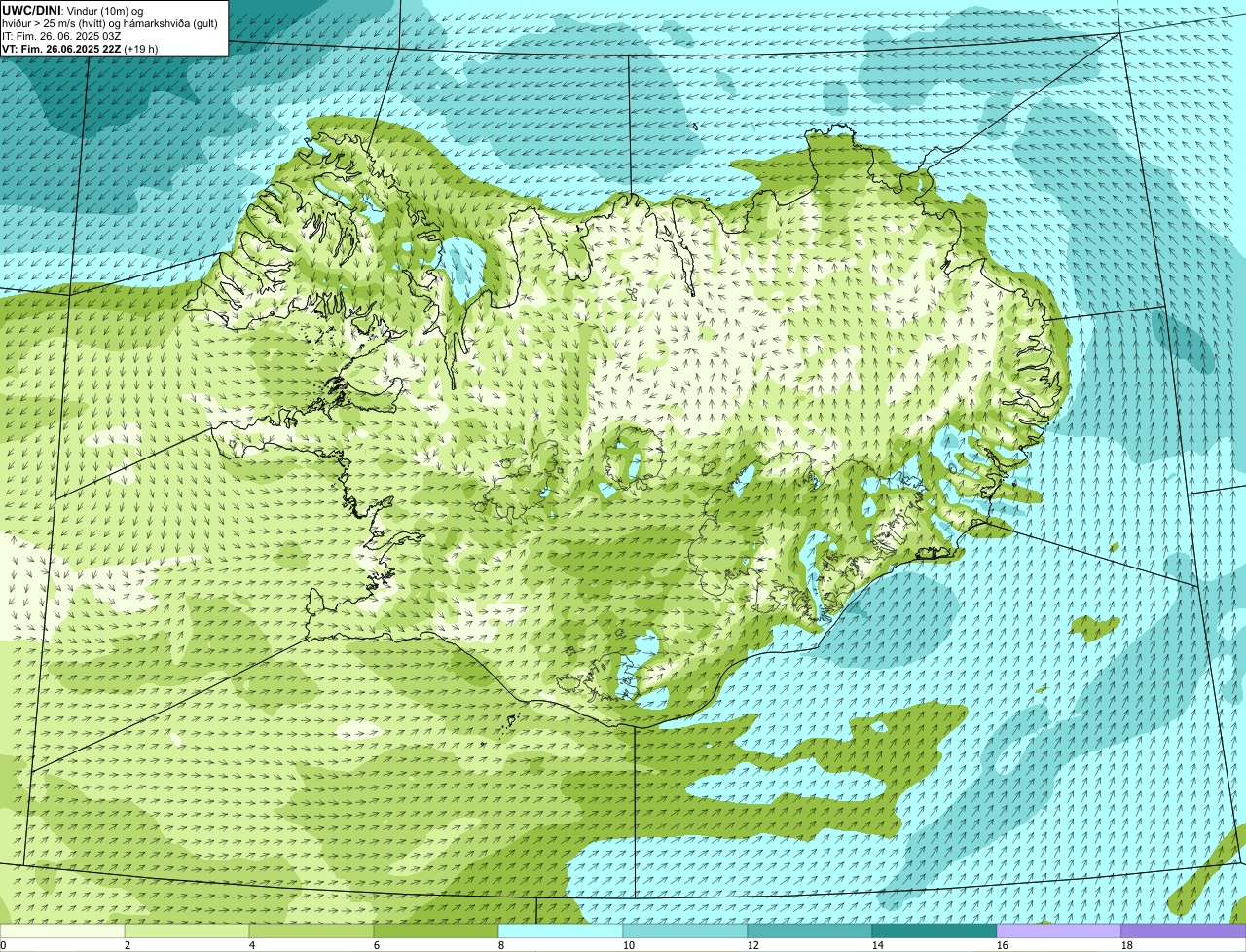The image size is (1246, 952).
Task: Click the legend scale label '18'
Action: [x=1127, y=945]
